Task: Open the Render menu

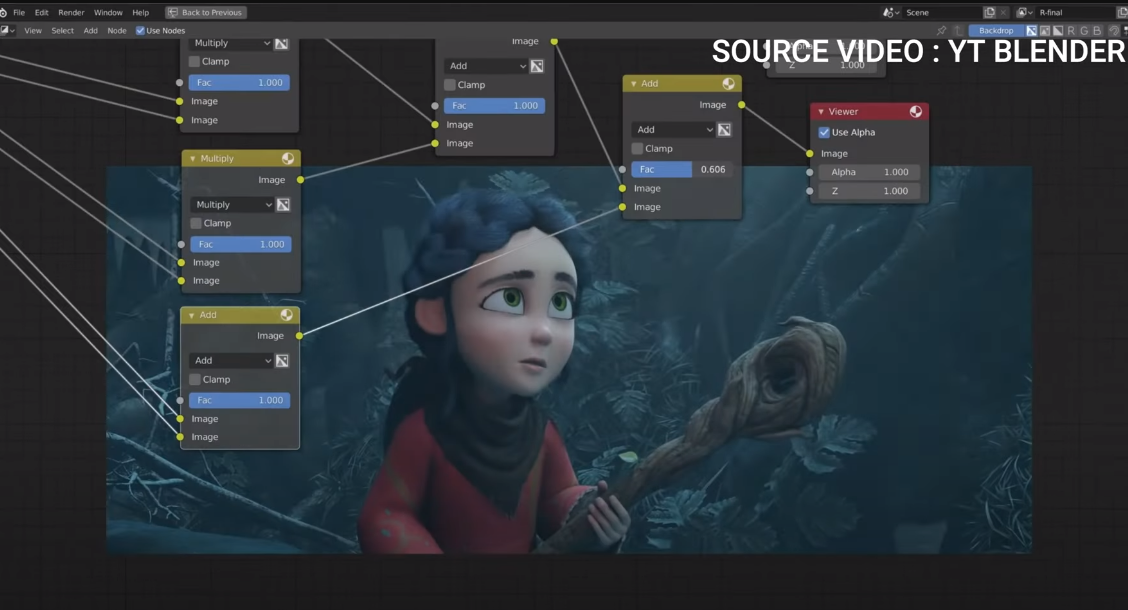Action: pos(71,12)
